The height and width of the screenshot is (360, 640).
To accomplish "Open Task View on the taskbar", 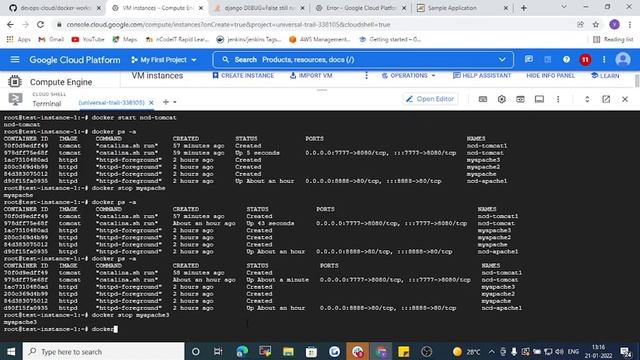I will pyautogui.click(x=218, y=351).
